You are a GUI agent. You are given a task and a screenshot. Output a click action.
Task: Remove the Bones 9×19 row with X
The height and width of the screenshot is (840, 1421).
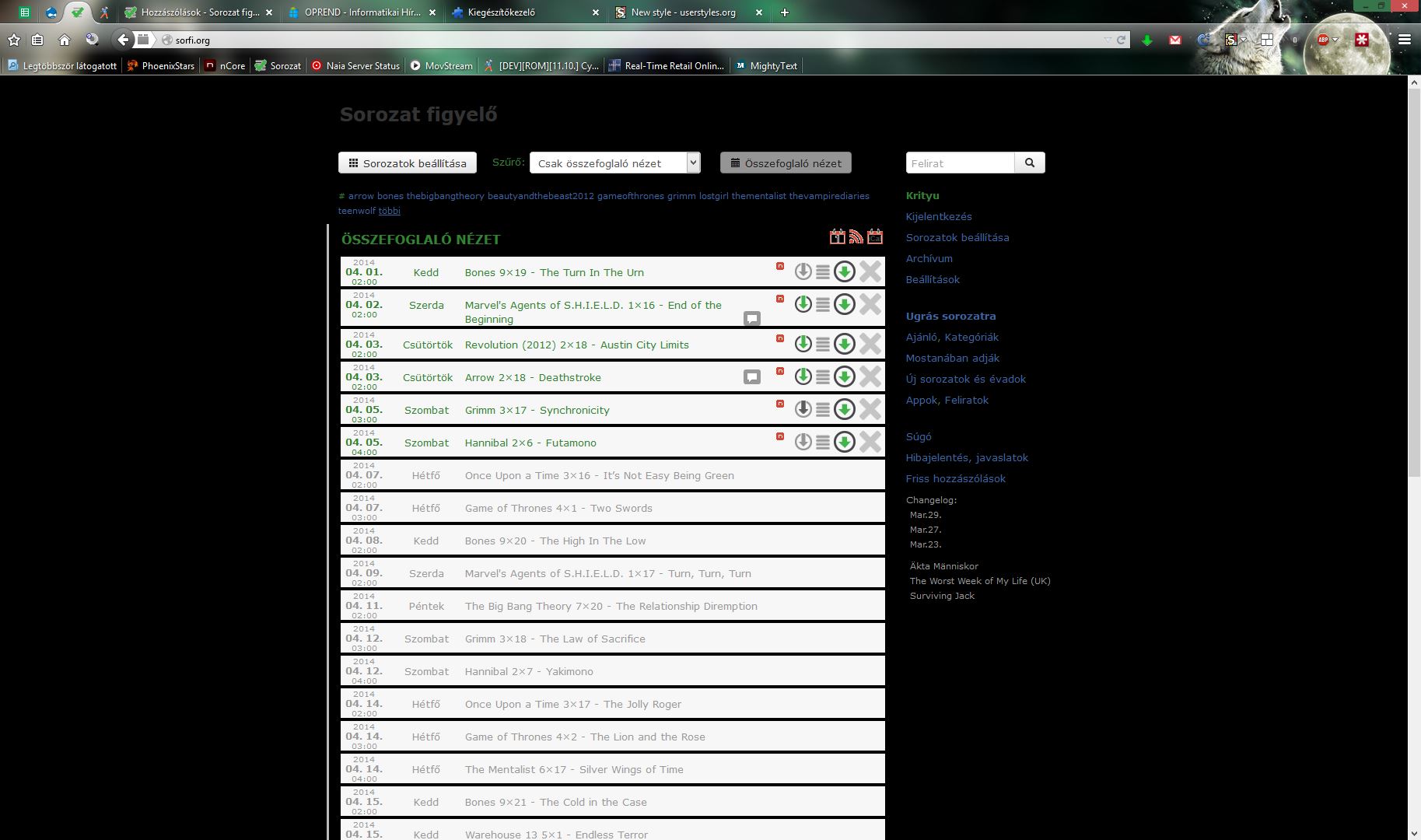[870, 271]
